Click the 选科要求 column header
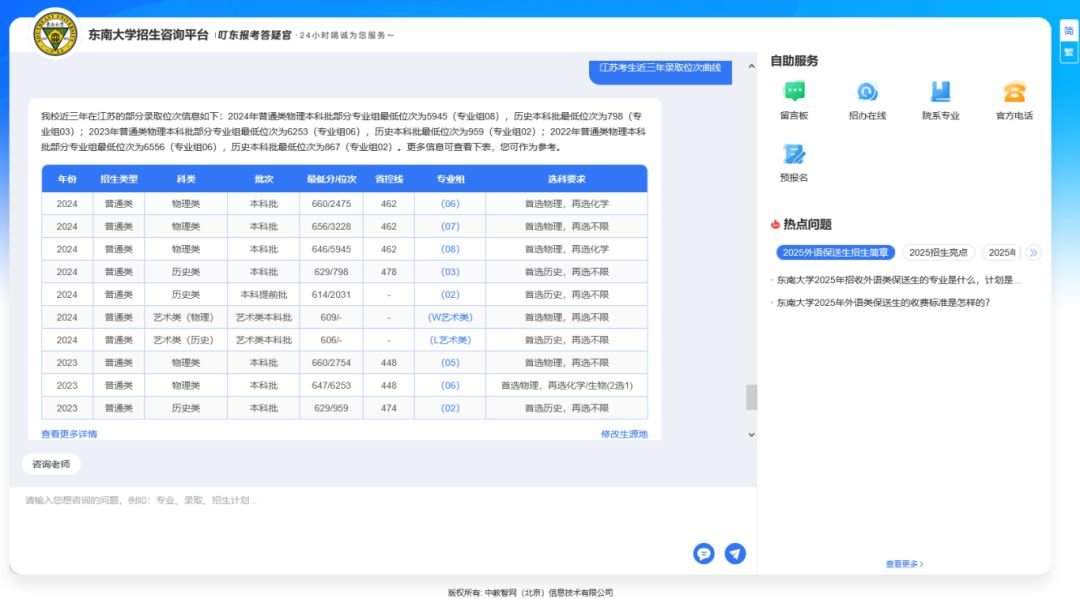Viewport: 1080px width, 599px height. tap(566, 179)
